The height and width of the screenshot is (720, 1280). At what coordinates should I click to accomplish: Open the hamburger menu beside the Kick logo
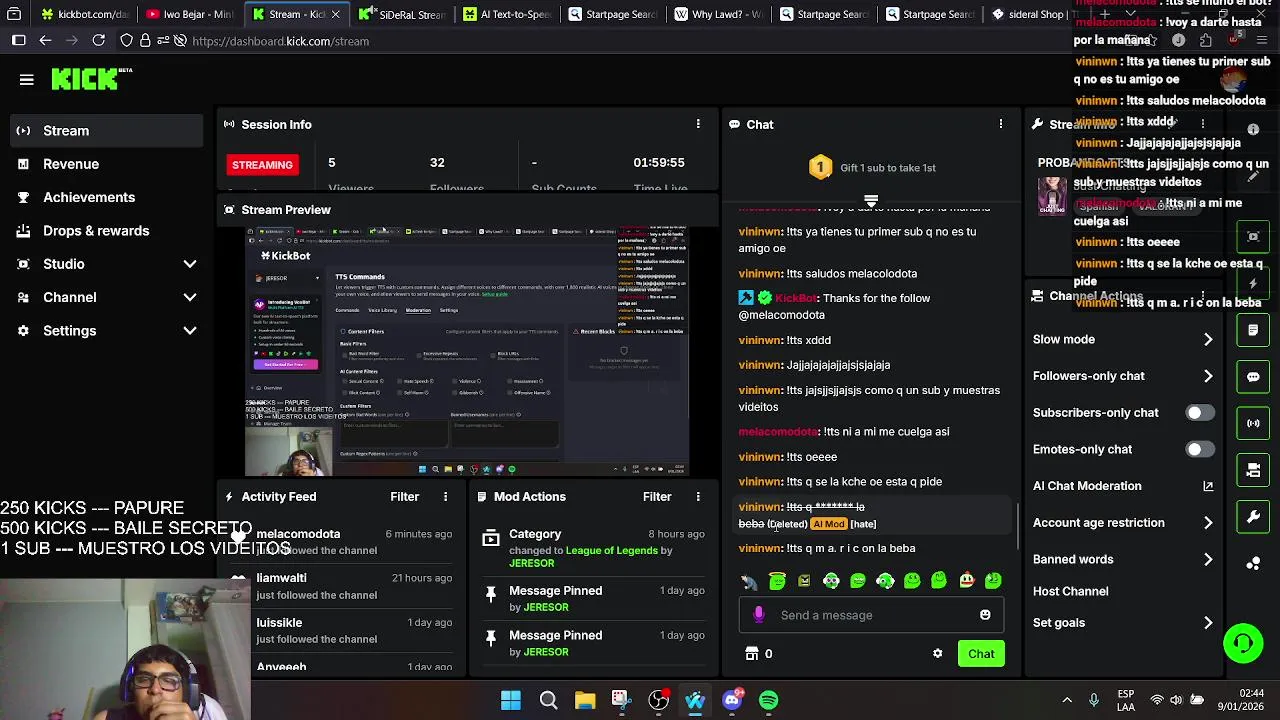[x=27, y=80]
